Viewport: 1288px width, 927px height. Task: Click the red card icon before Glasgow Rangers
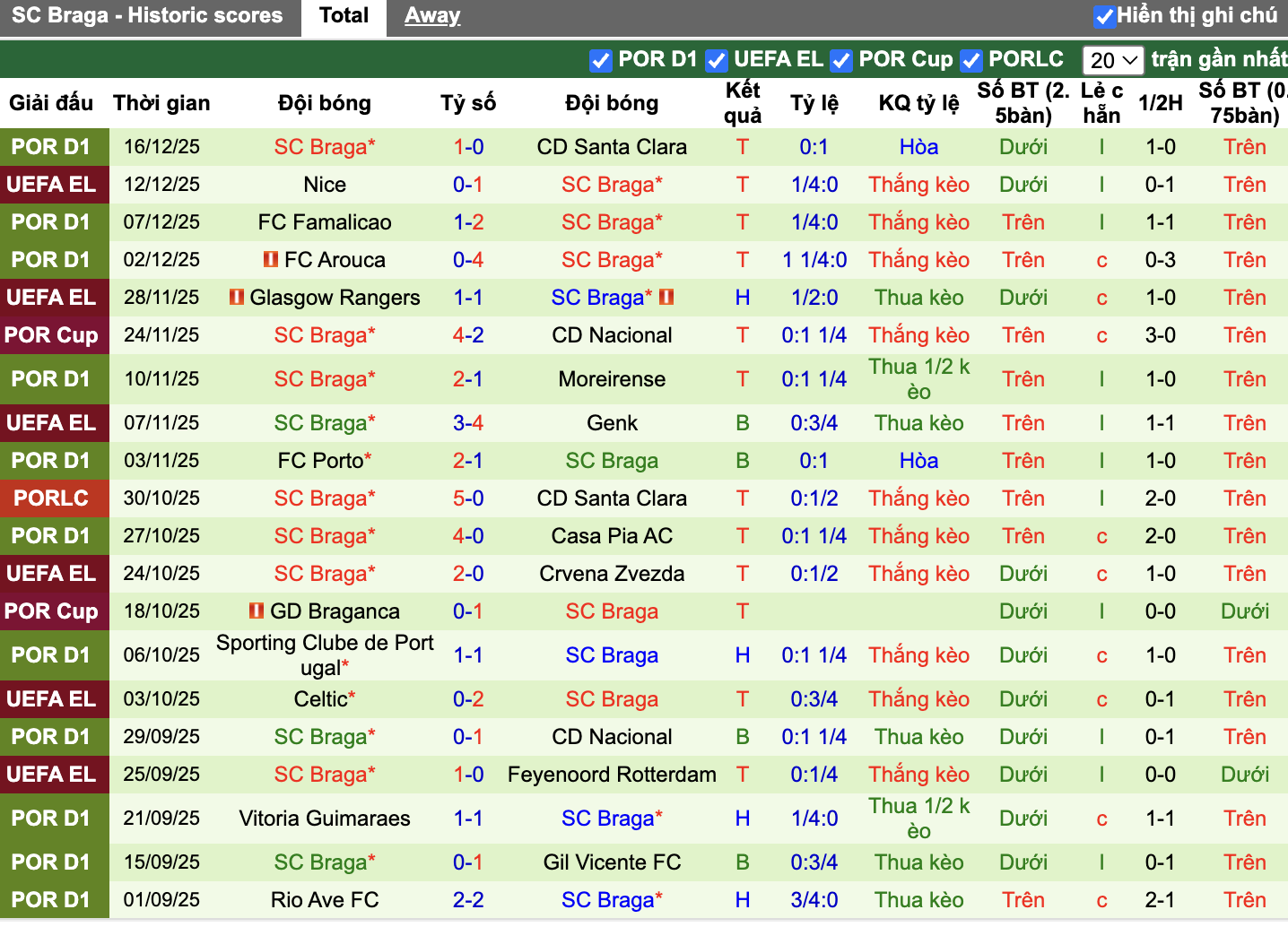(237, 297)
